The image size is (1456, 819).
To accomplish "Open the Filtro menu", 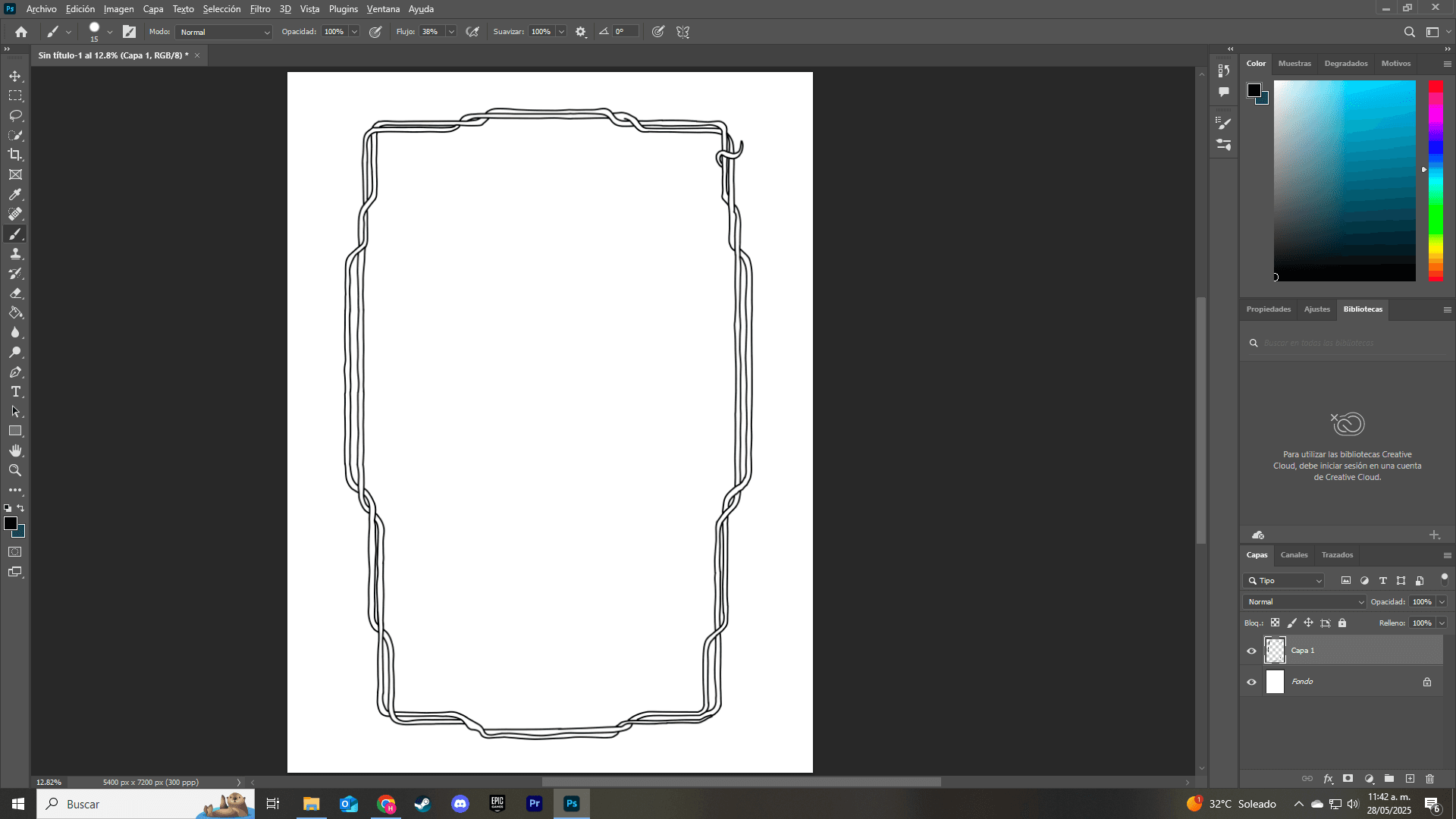I will (x=260, y=9).
